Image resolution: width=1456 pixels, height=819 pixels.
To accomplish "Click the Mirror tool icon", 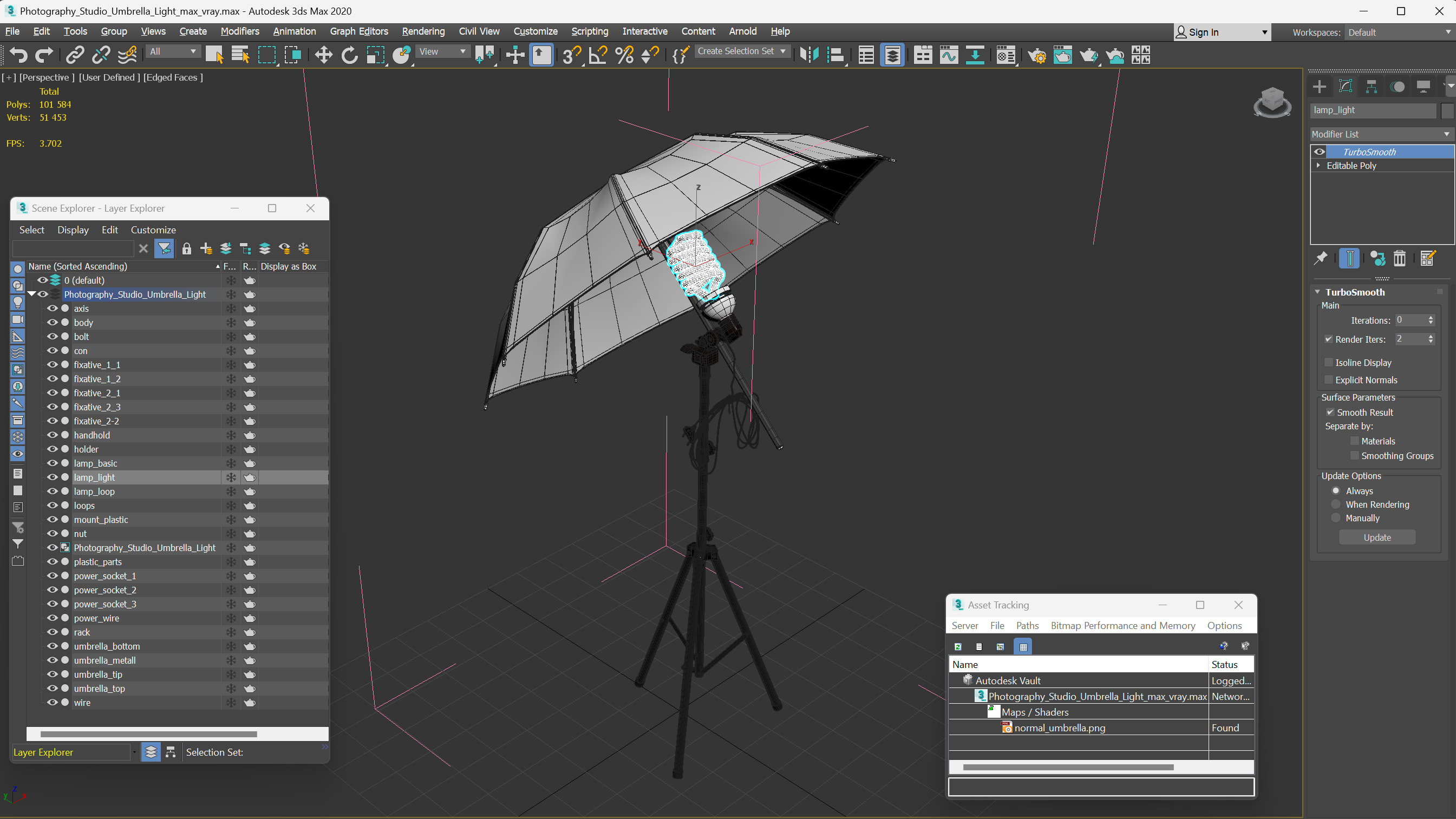I will (809, 55).
